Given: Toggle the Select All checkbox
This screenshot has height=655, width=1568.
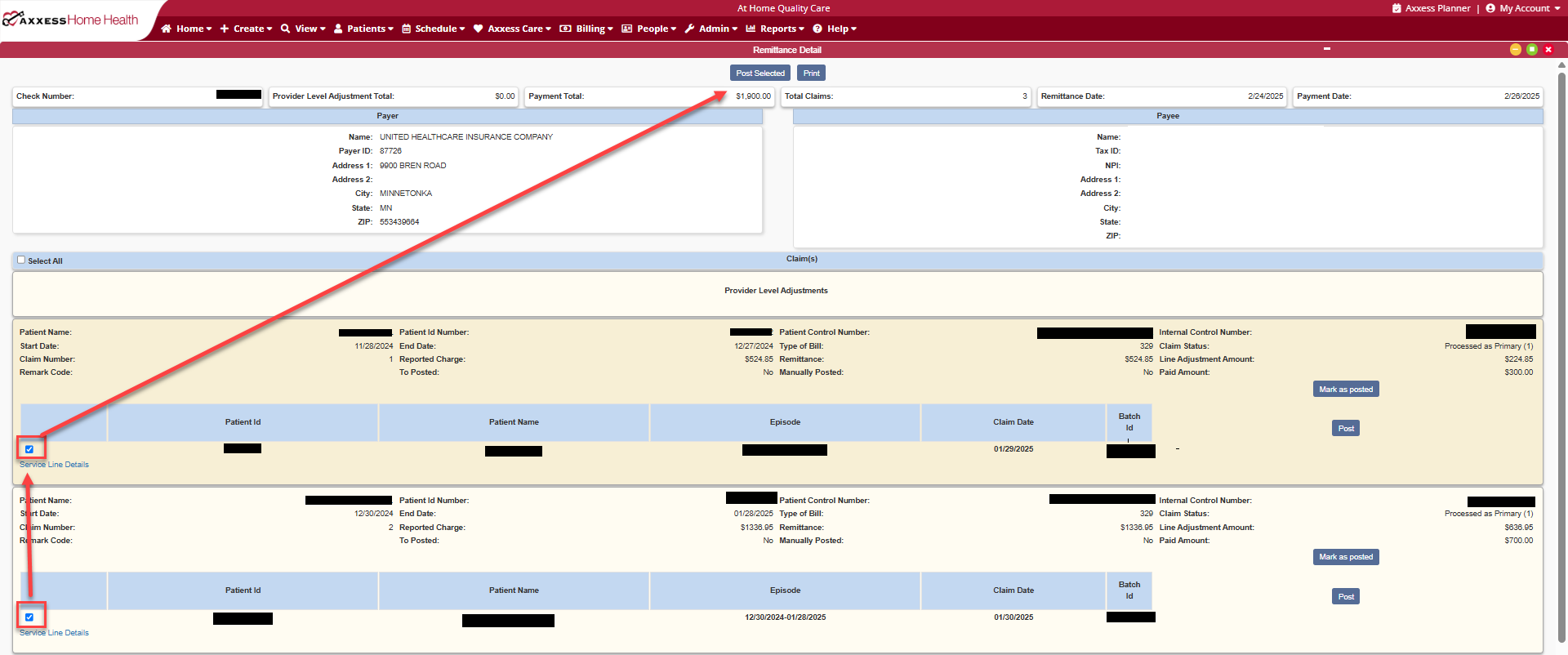Looking at the screenshot, I should tap(21, 260).
